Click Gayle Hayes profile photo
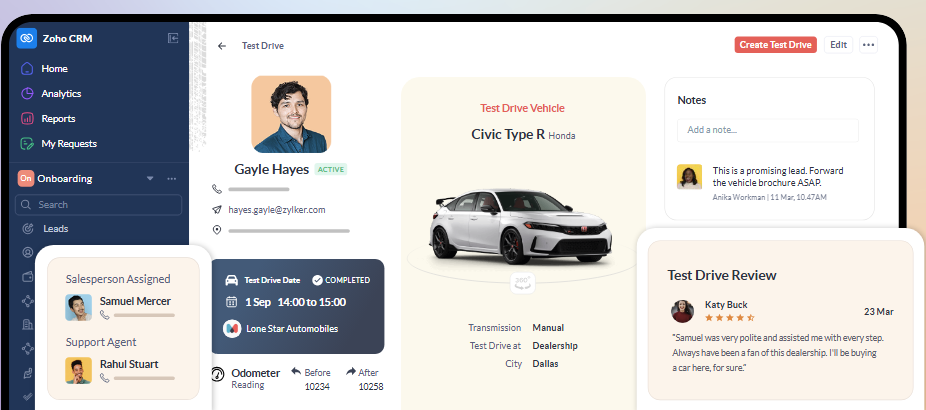This screenshot has width=926, height=410. tap(291, 114)
